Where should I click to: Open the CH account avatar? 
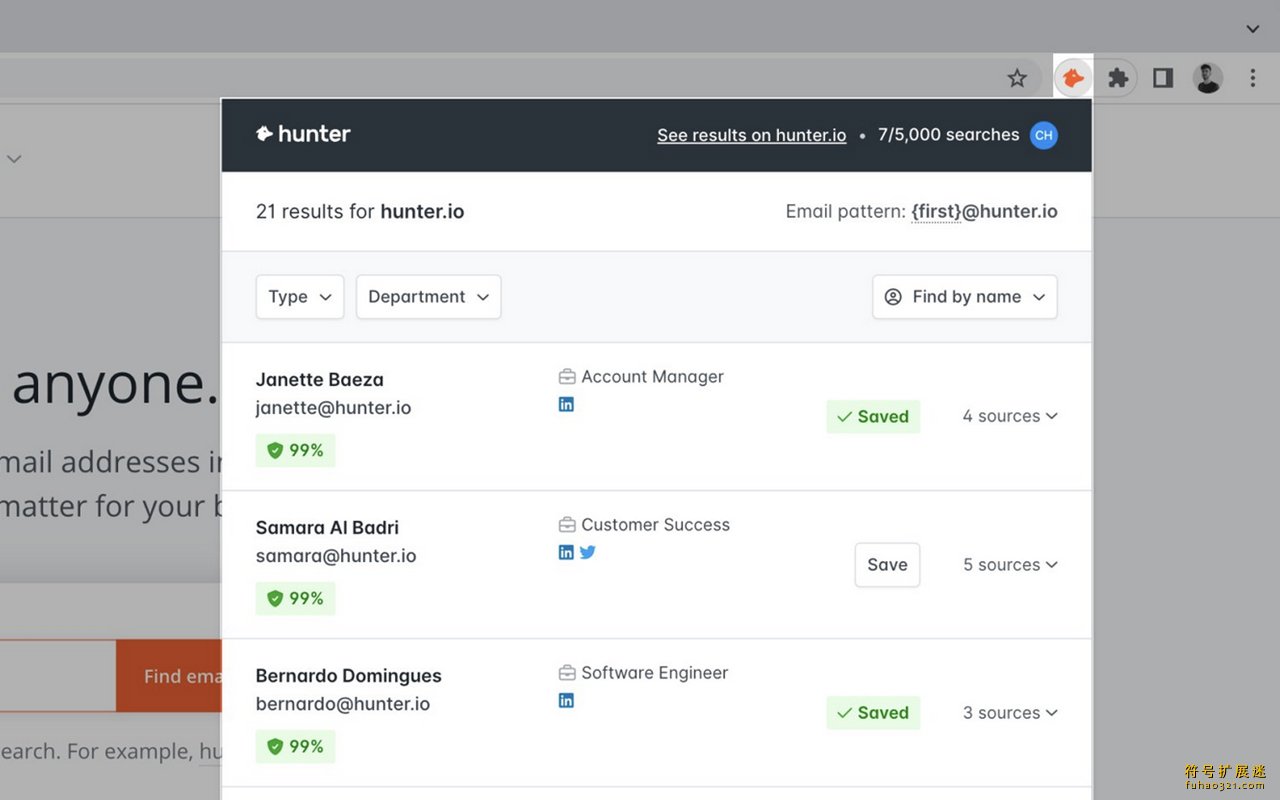[x=1044, y=135]
